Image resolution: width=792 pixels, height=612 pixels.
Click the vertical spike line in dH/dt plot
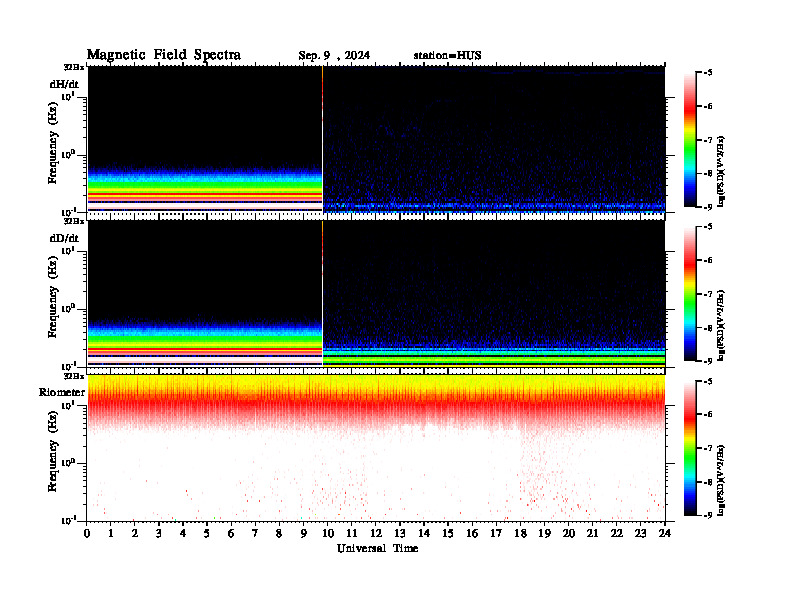tap(322, 139)
